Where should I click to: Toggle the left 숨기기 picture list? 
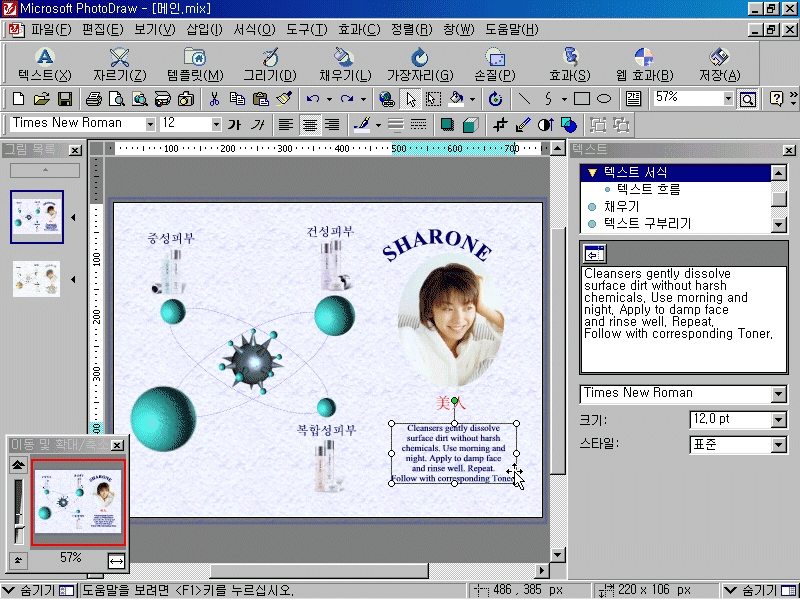tap(39, 591)
